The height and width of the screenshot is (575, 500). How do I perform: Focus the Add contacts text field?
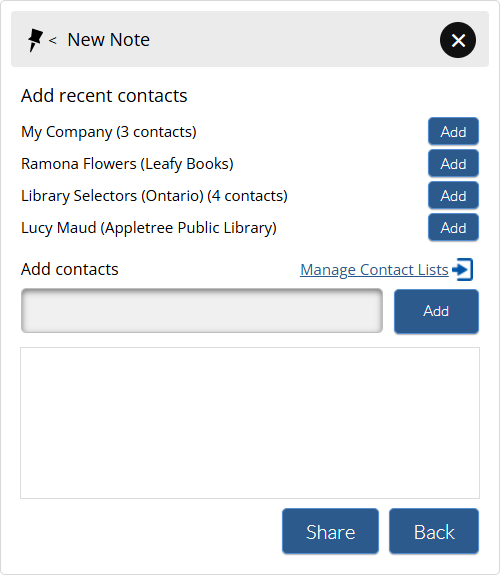pos(202,311)
